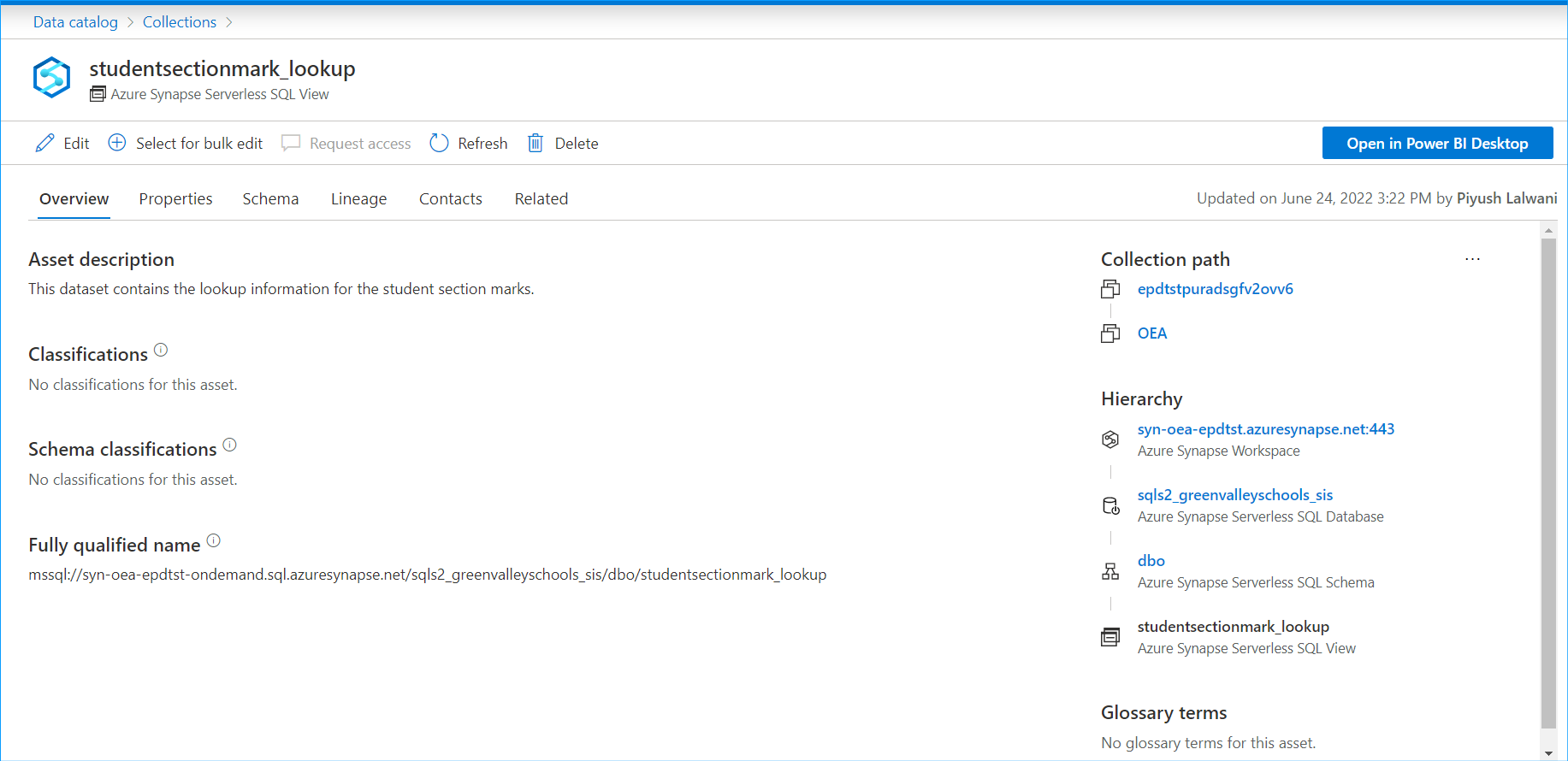Open the Properties tab
Screen dimensions: 1568x761
pyautogui.click(x=175, y=198)
